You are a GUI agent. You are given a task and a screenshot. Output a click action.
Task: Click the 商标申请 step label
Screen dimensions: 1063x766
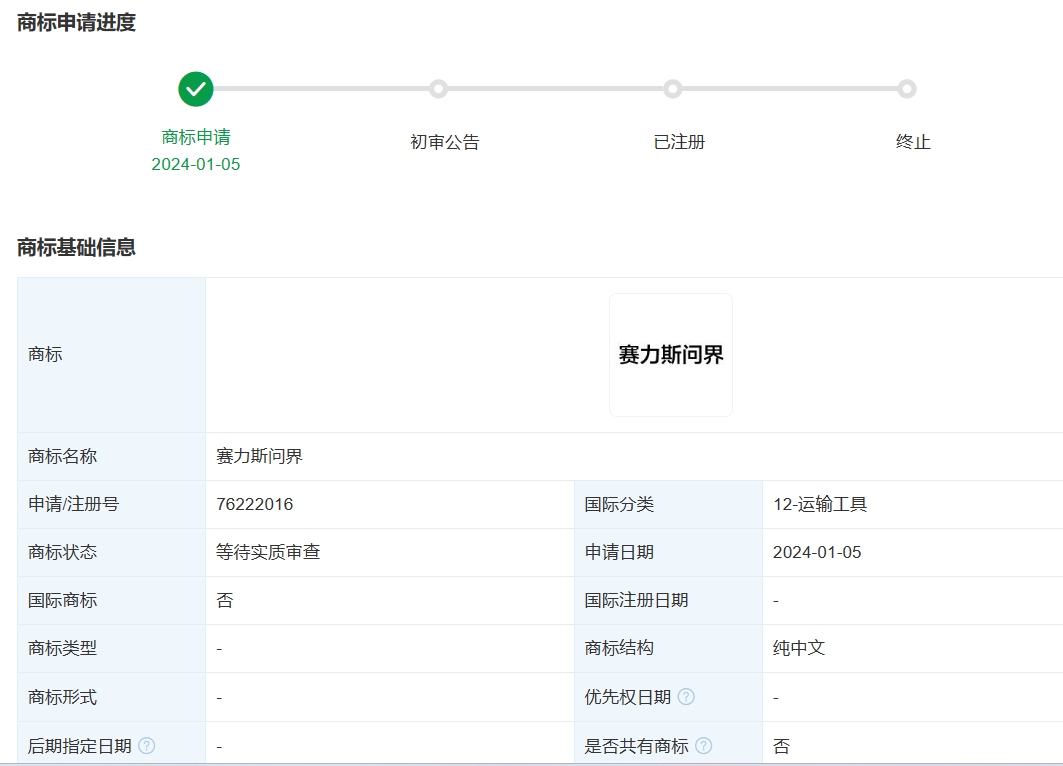click(196, 137)
